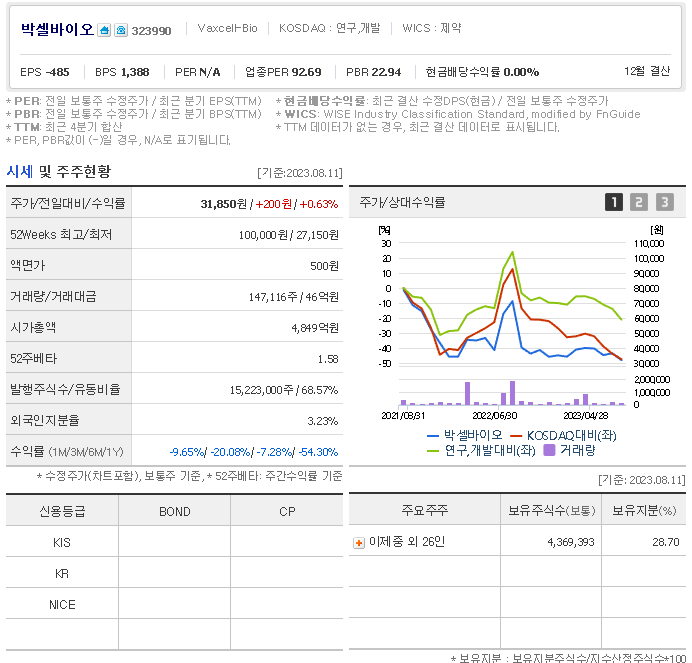The image size is (692, 663).
Task: Click the BOND column header
Action: pos(175,512)
